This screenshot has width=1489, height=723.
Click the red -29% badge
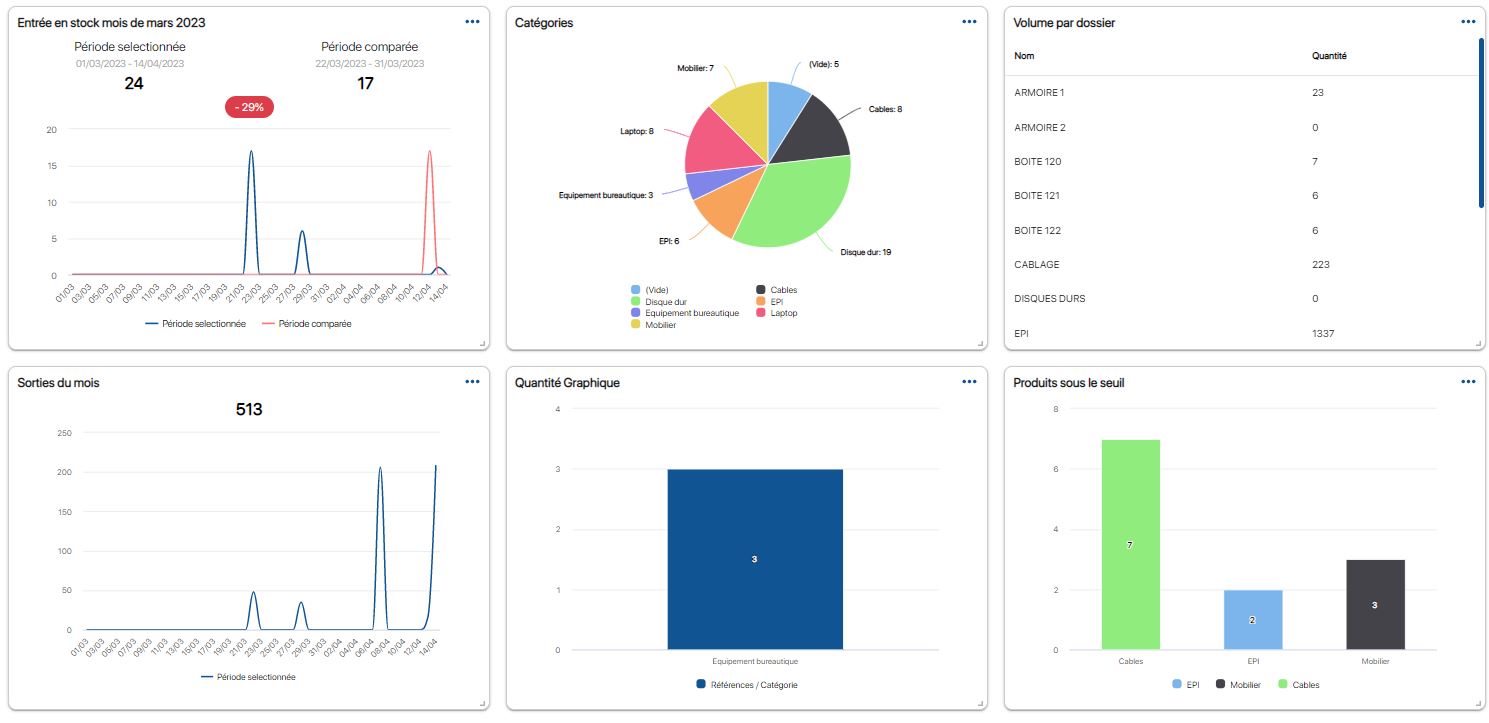249,107
